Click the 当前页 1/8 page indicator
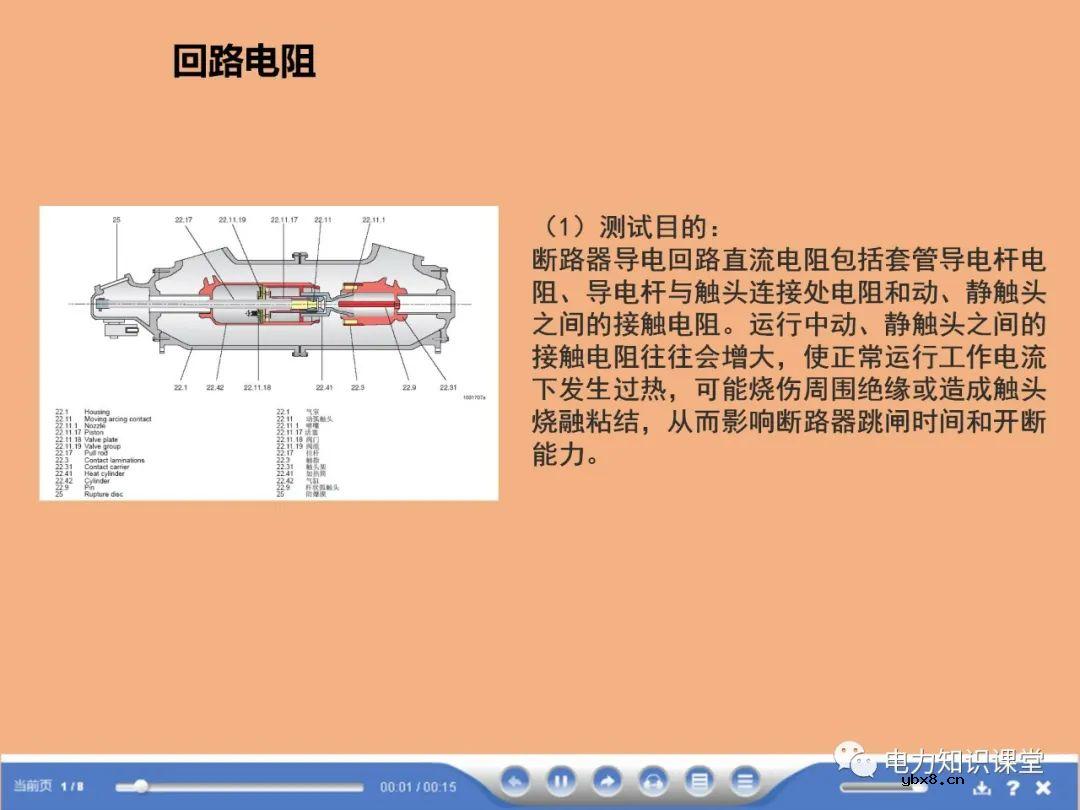Screen dimensions: 1080x810 pos(45,786)
